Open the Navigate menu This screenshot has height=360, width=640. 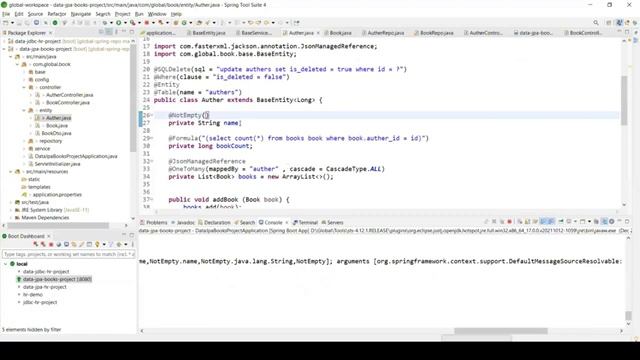pyautogui.click(x=81, y=14)
